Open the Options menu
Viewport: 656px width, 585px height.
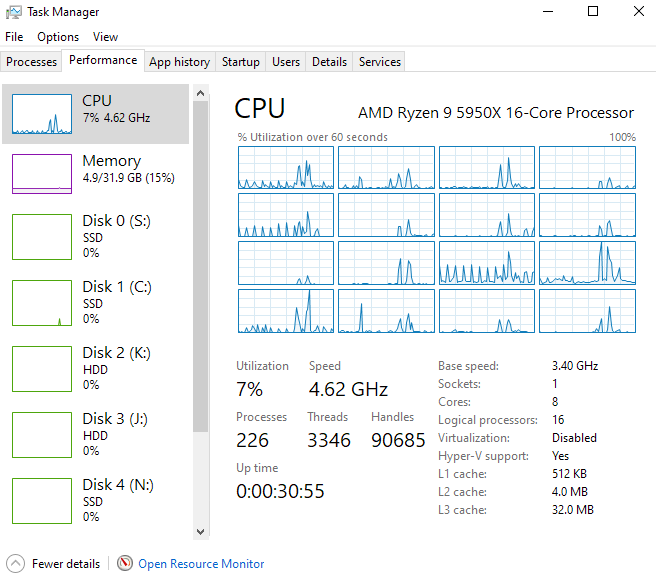[58, 37]
